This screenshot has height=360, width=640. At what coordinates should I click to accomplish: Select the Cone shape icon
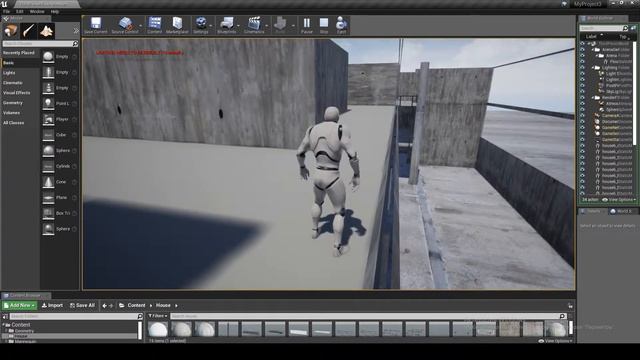point(48,182)
